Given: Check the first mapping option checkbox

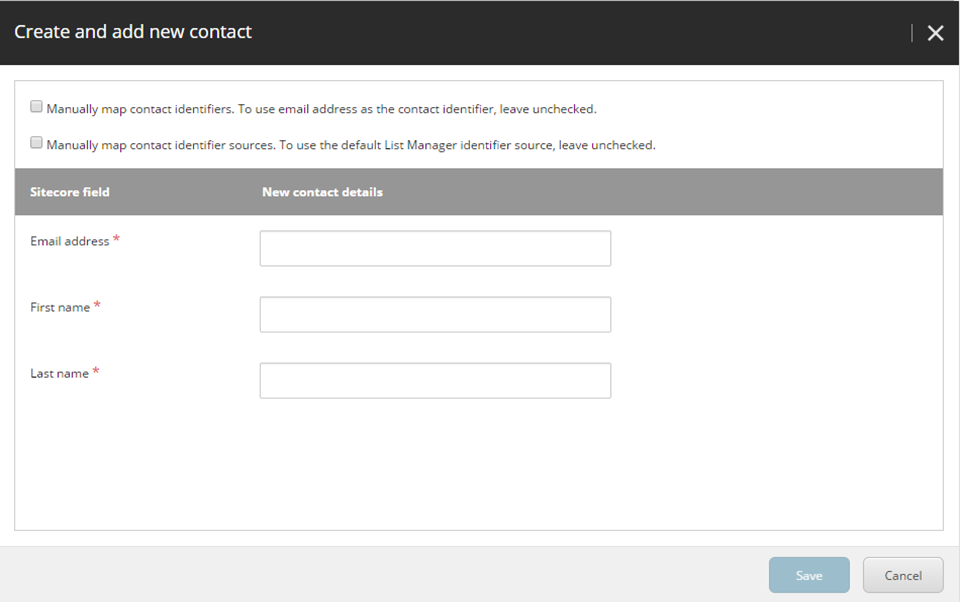Looking at the screenshot, I should pyautogui.click(x=36, y=106).
